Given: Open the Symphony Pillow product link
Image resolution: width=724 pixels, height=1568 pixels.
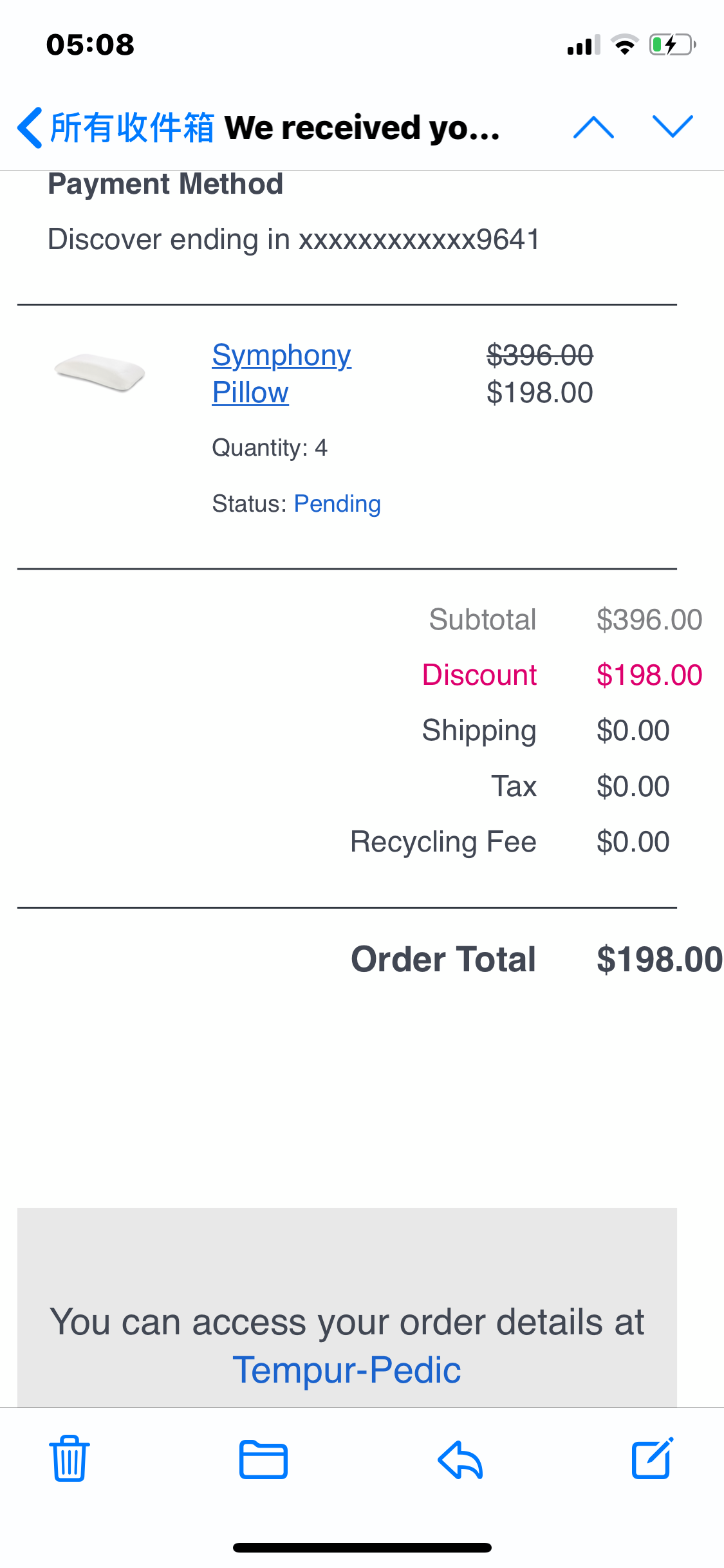Looking at the screenshot, I should [x=282, y=373].
